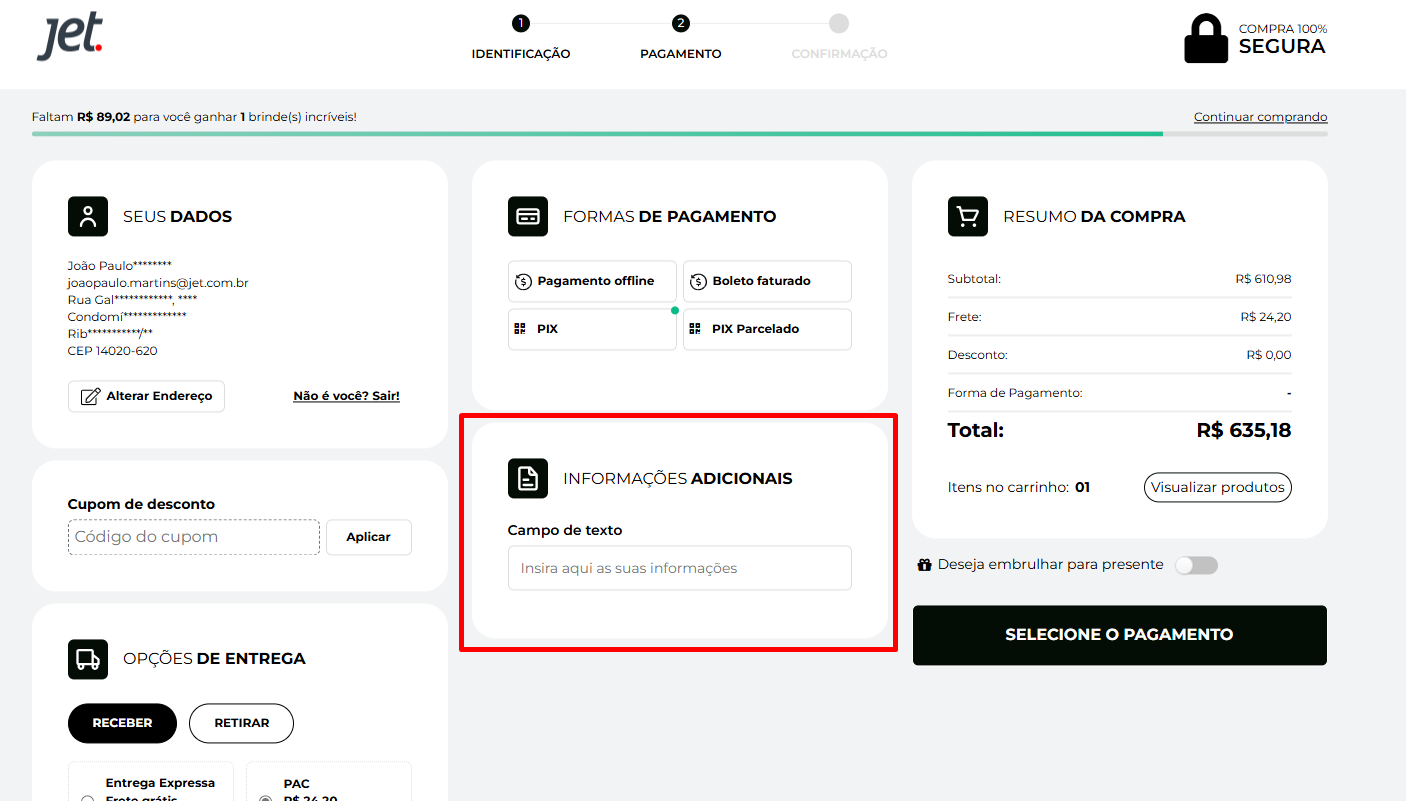The width and height of the screenshot is (1406, 801).
Task: Select the RETIRAR pickup tab
Action: (x=241, y=723)
